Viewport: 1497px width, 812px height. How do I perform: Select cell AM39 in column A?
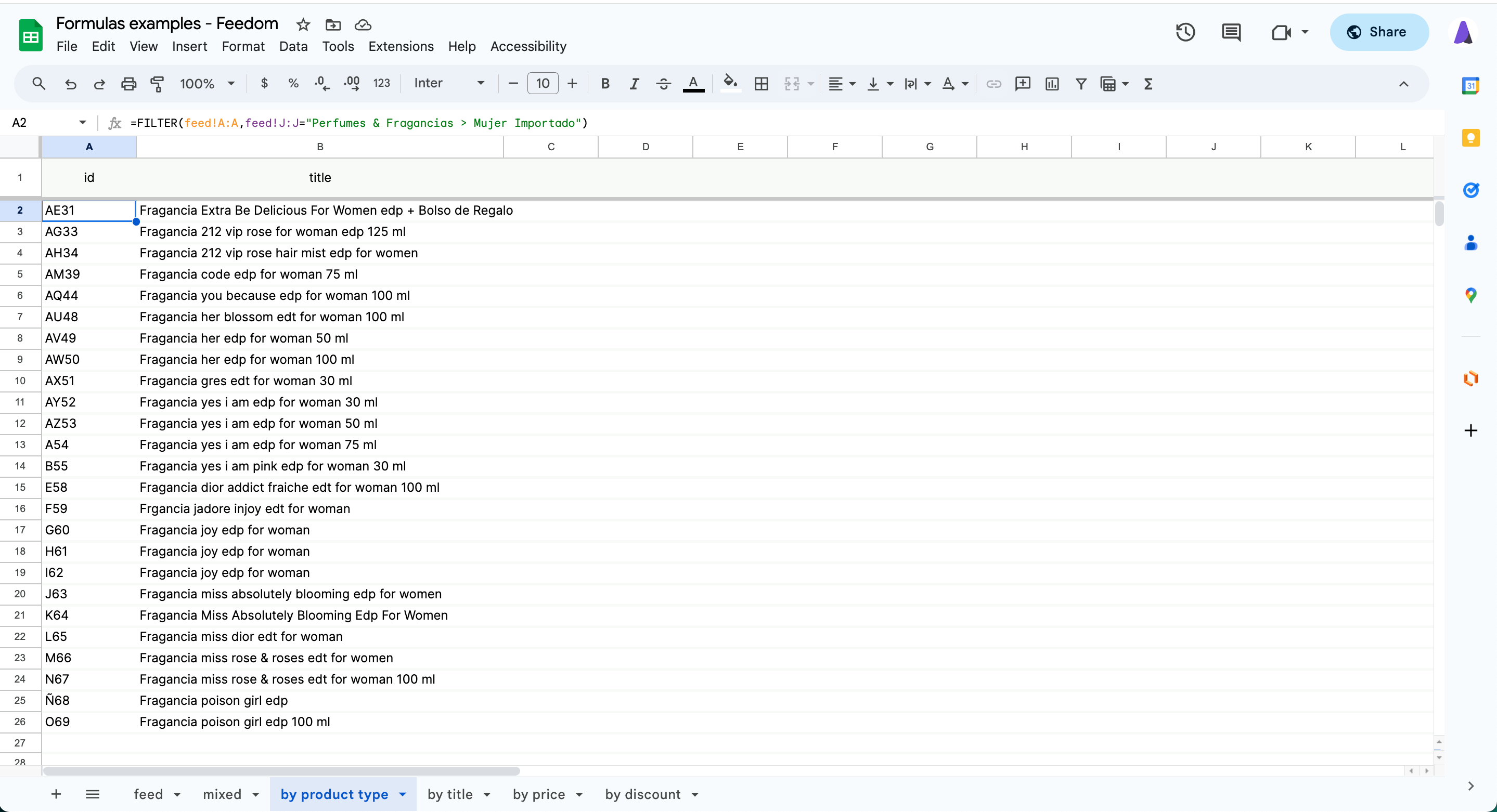coord(89,274)
